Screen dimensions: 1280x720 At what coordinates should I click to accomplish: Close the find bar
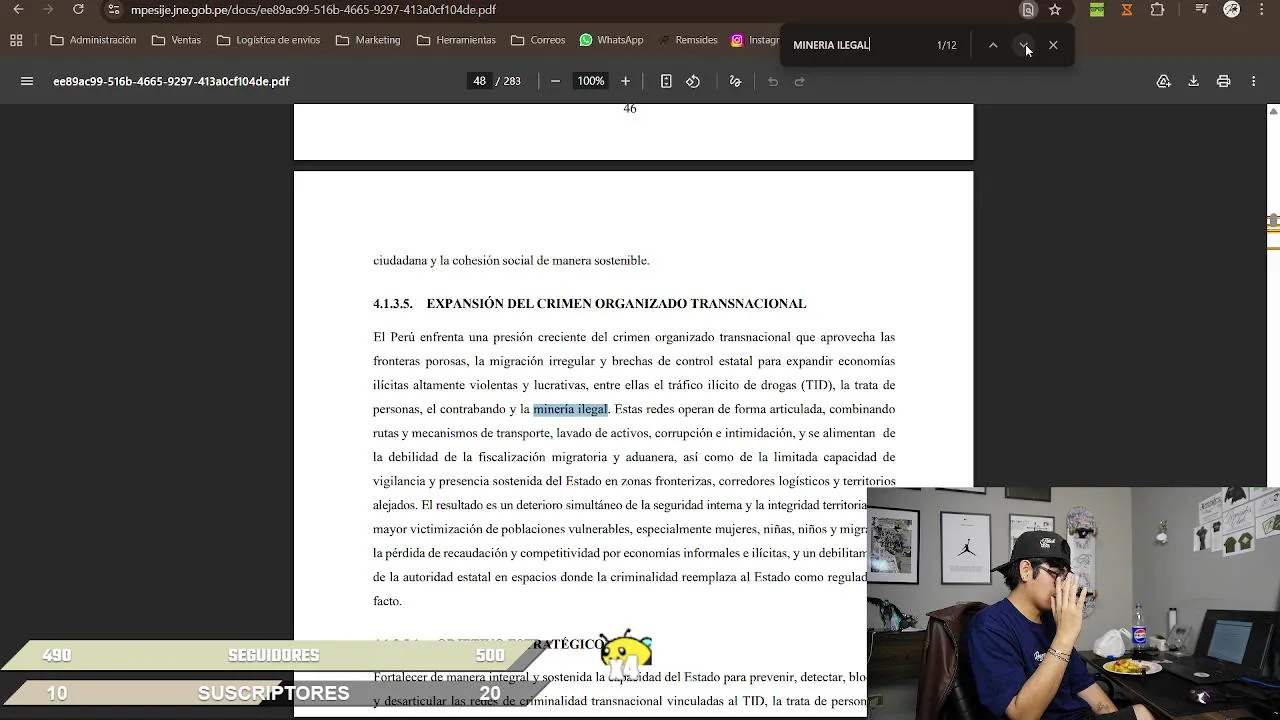click(x=1053, y=45)
